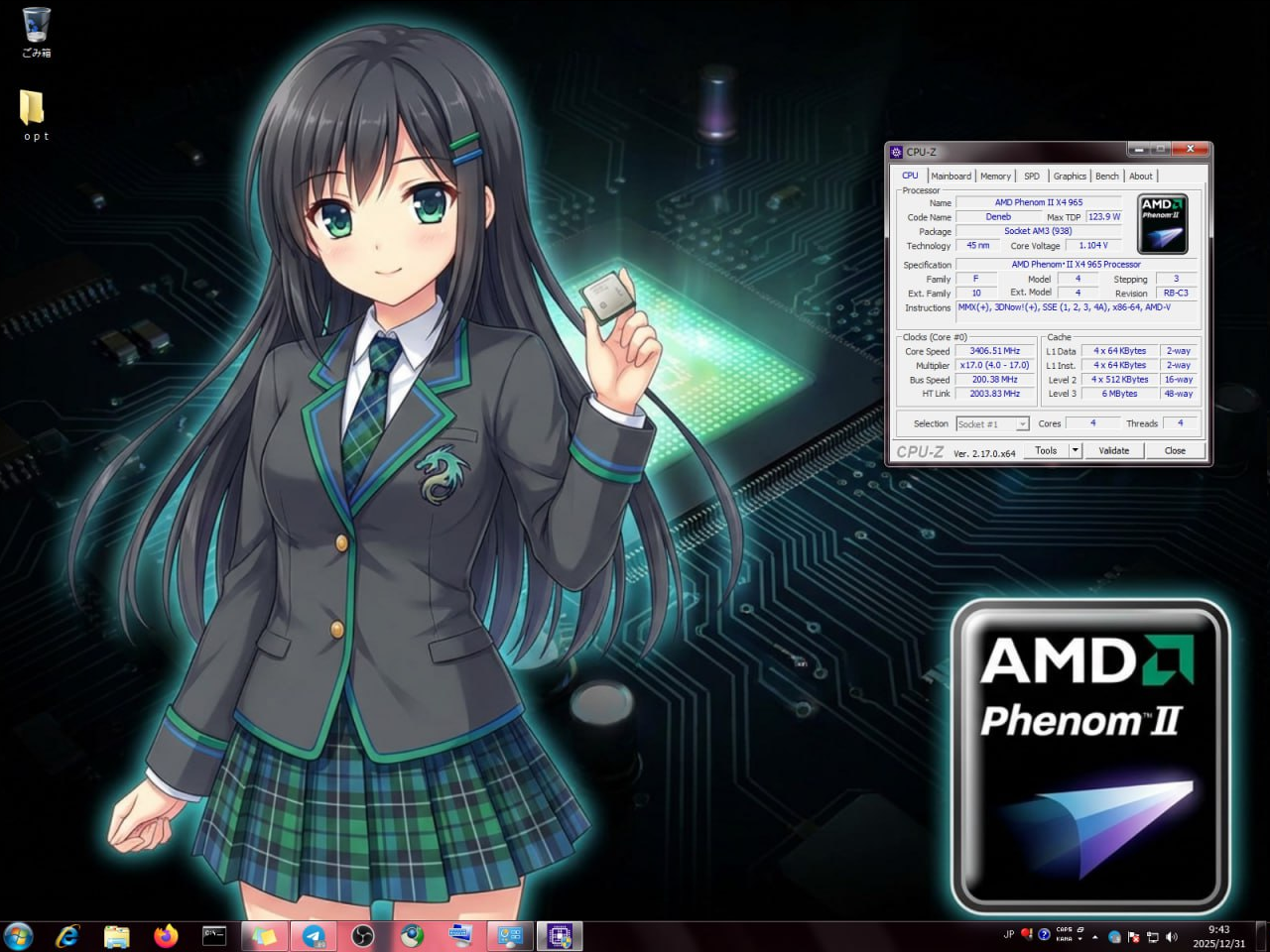Open the Recycle Bin desktop icon

(x=37, y=32)
